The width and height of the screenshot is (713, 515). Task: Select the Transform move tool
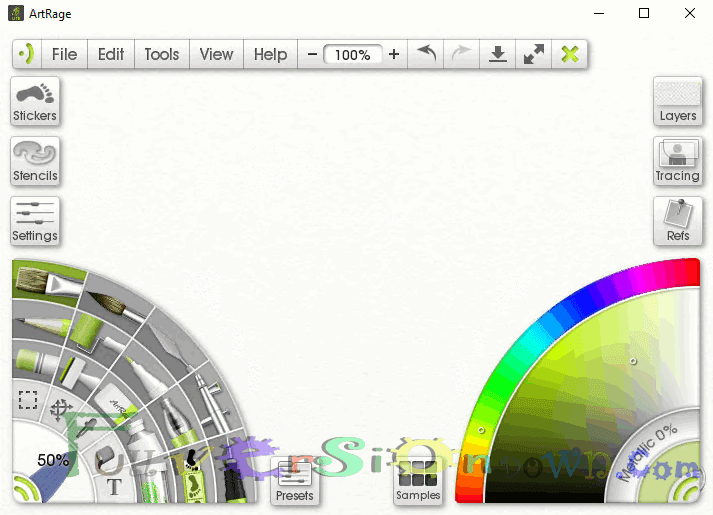click(61, 410)
